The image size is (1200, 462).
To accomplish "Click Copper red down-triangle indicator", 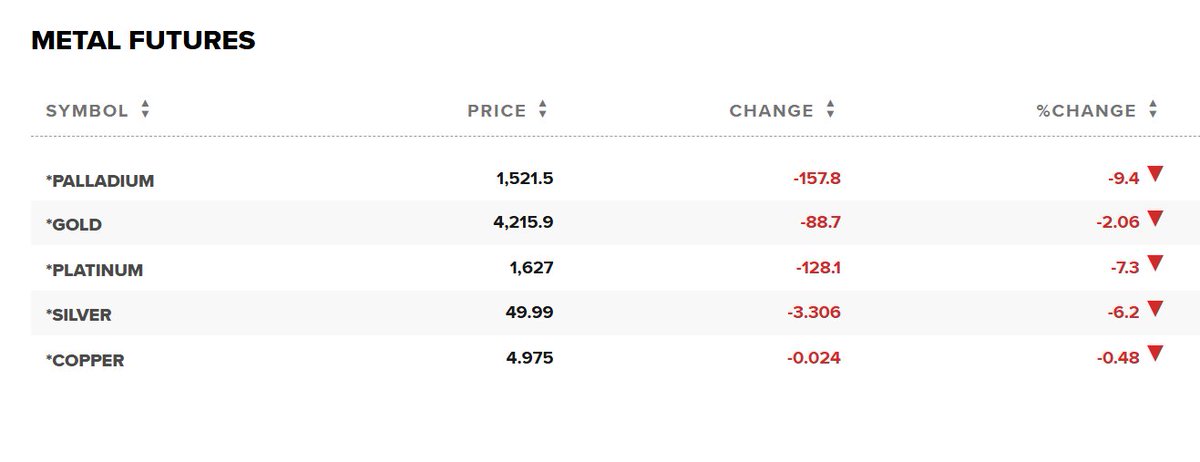I will tap(1155, 352).
